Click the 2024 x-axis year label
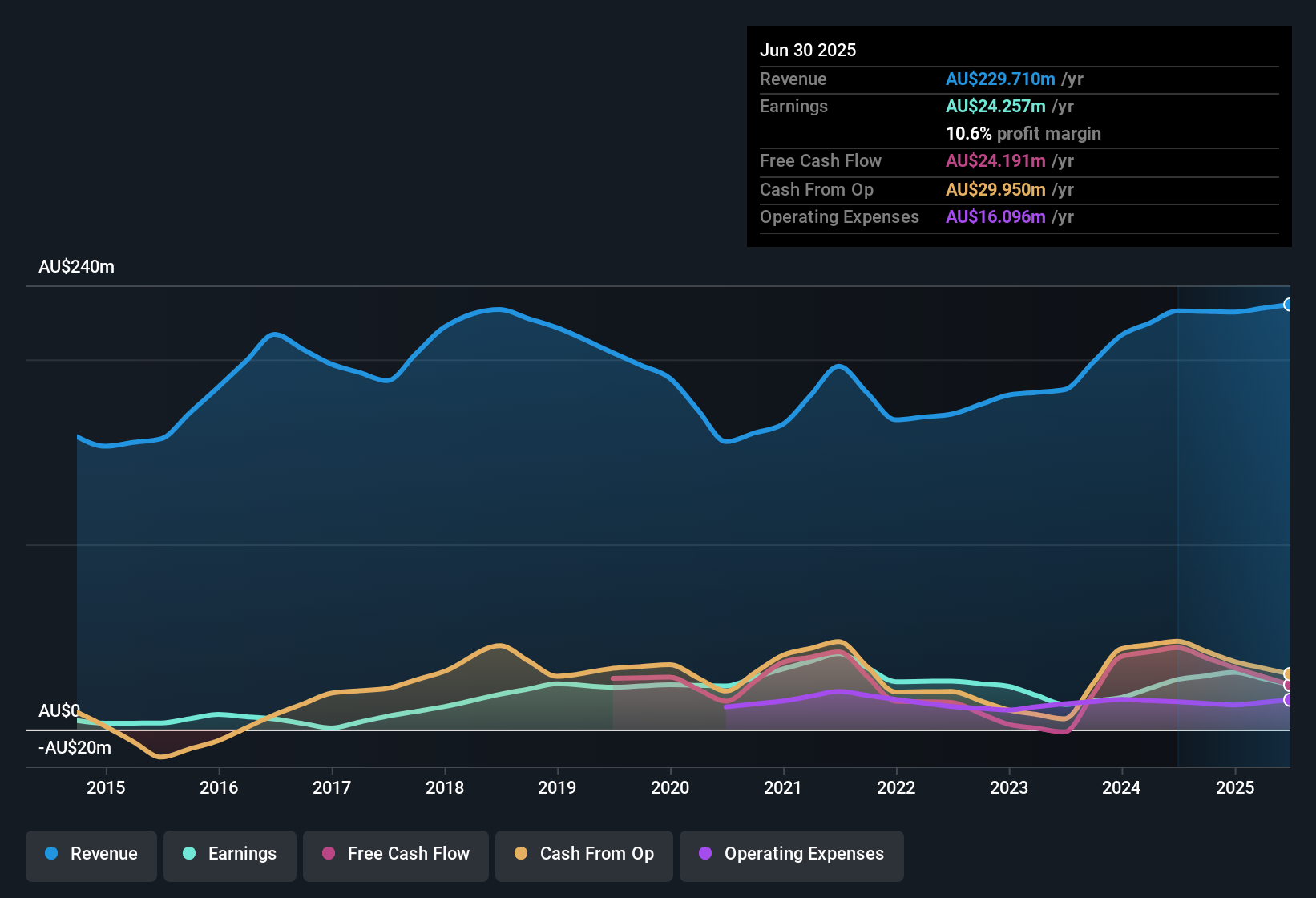The image size is (1316, 898). click(1121, 787)
